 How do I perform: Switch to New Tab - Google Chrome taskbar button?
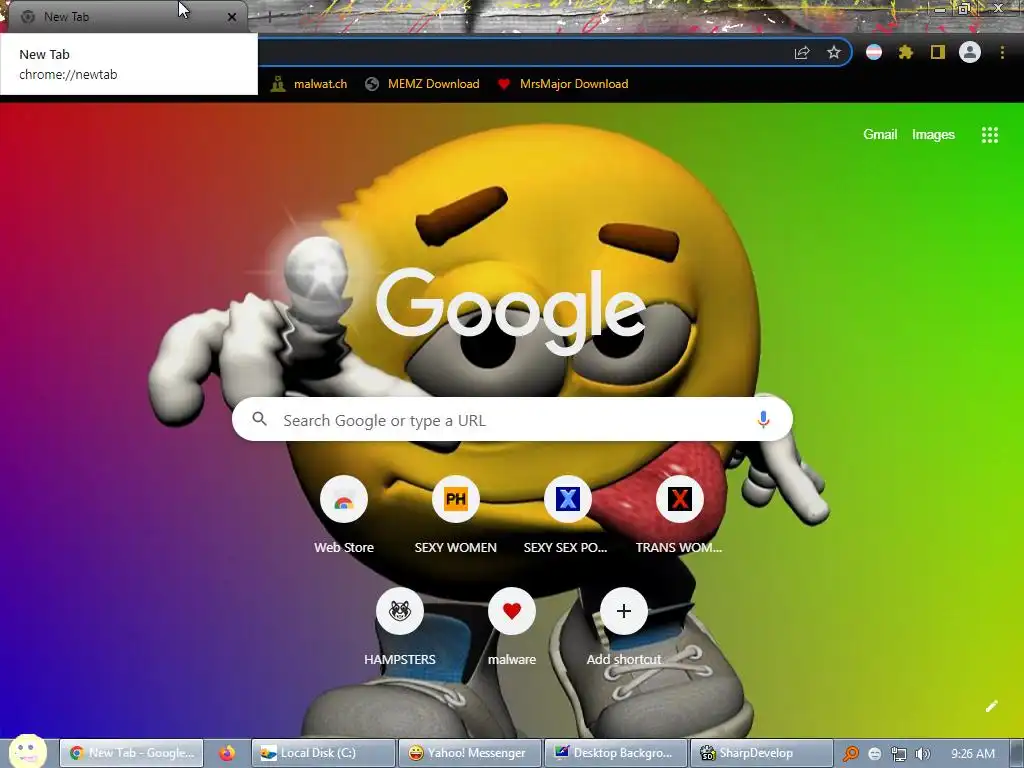click(x=131, y=753)
